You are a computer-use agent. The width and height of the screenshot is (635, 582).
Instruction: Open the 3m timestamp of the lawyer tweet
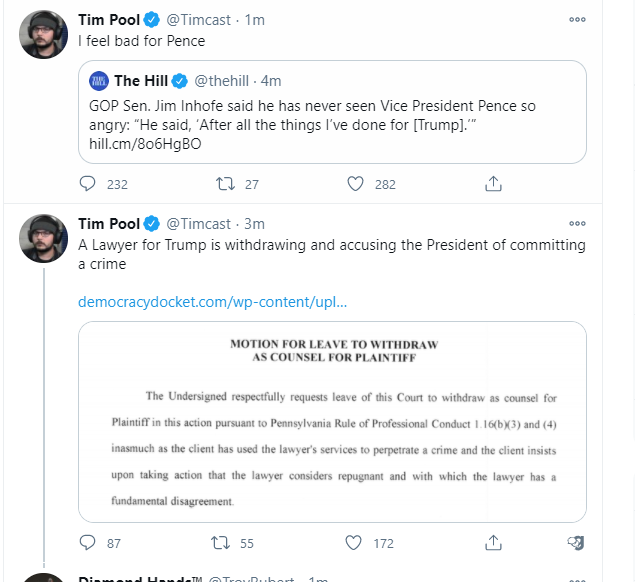pos(254,224)
